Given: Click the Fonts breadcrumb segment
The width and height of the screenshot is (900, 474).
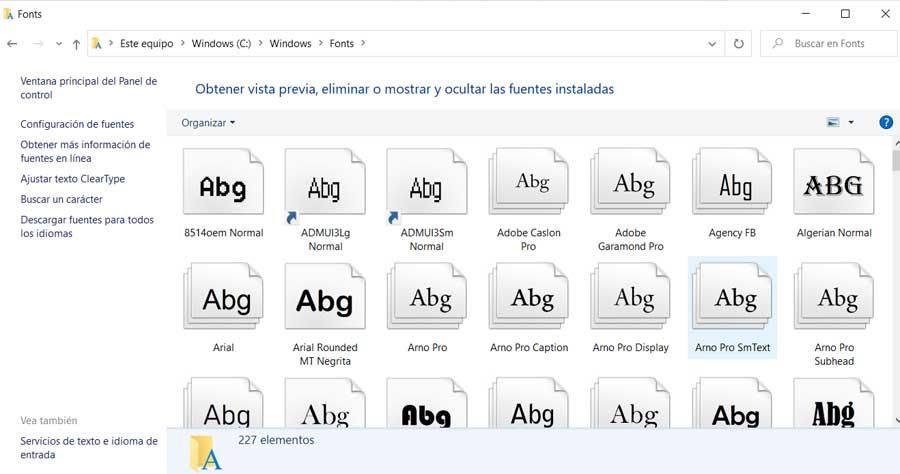Looking at the screenshot, I should click(x=342, y=44).
